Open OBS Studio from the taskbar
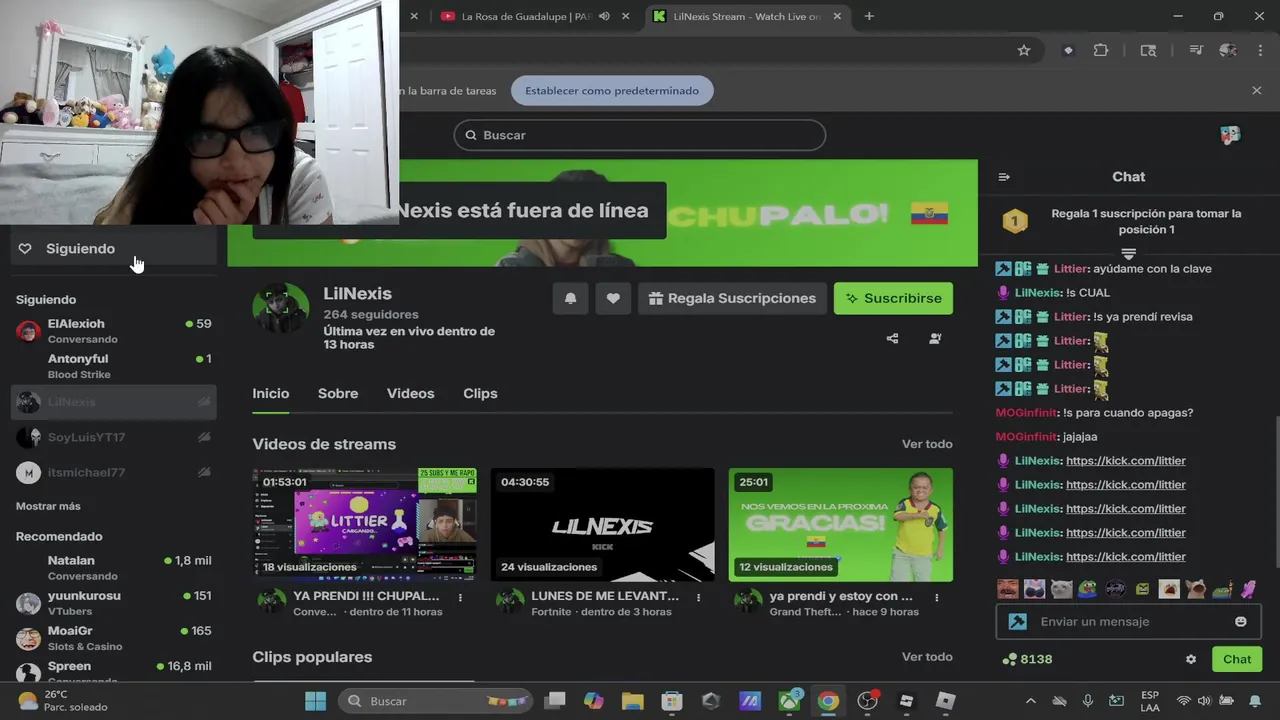The width and height of the screenshot is (1280, 720). [867, 701]
